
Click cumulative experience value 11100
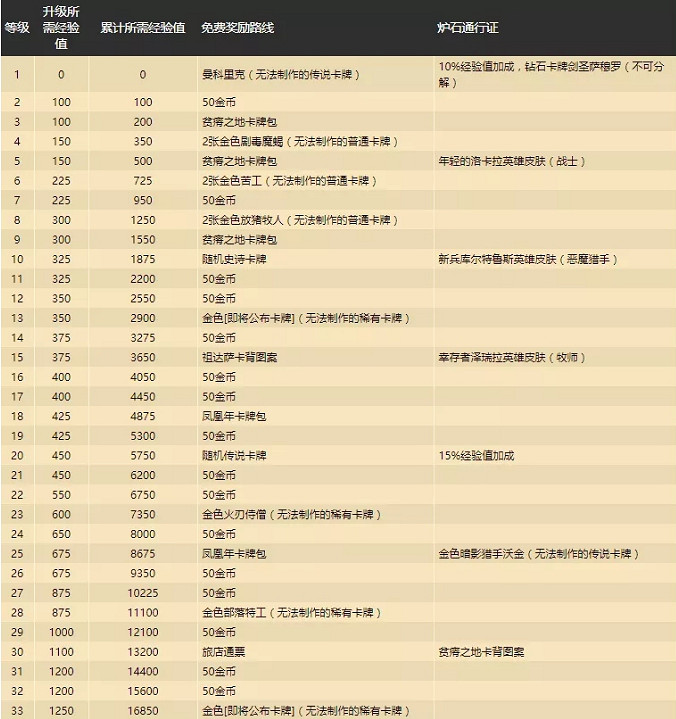143,613
